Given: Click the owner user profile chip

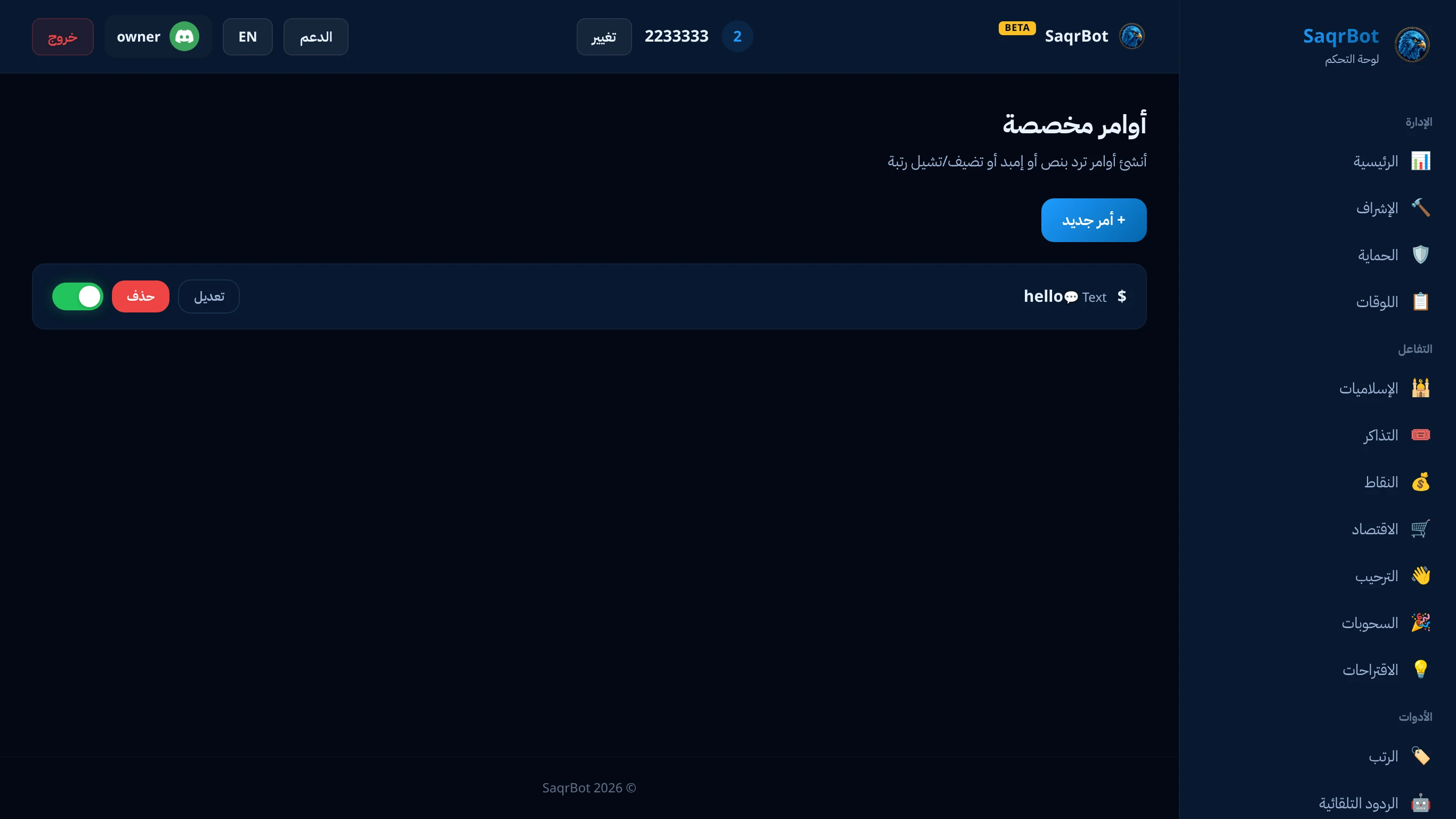Looking at the screenshot, I should coord(158,37).
